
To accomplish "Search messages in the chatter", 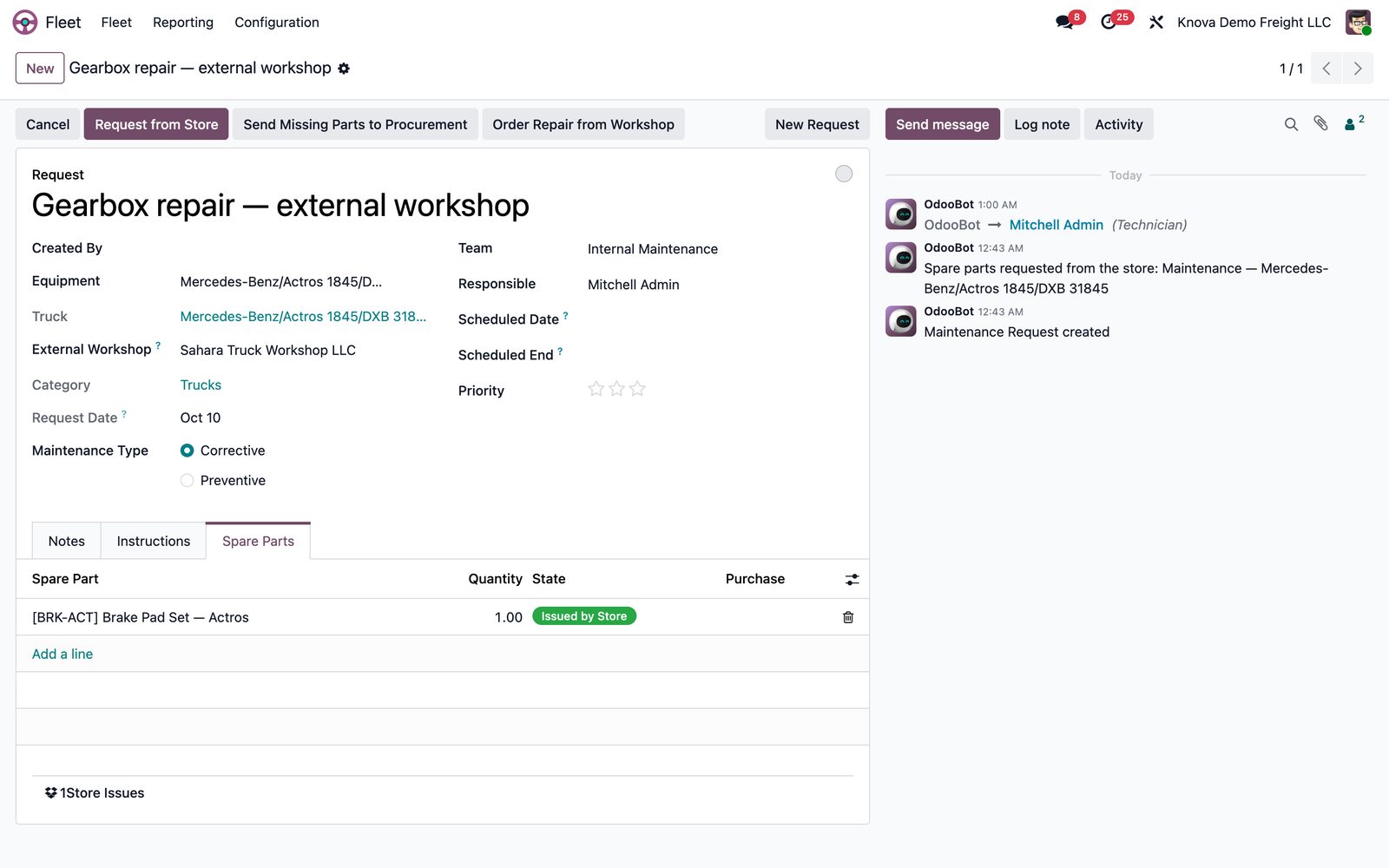I will point(1291,124).
